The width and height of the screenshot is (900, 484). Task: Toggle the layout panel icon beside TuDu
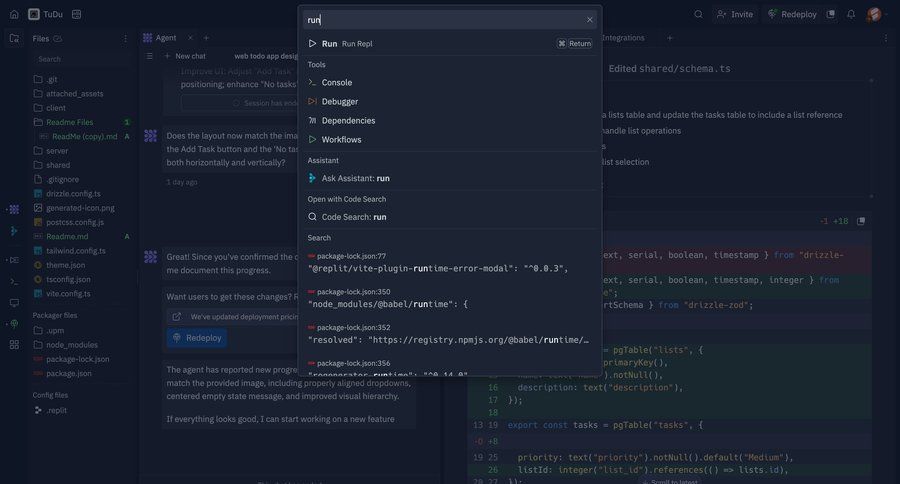pos(76,14)
